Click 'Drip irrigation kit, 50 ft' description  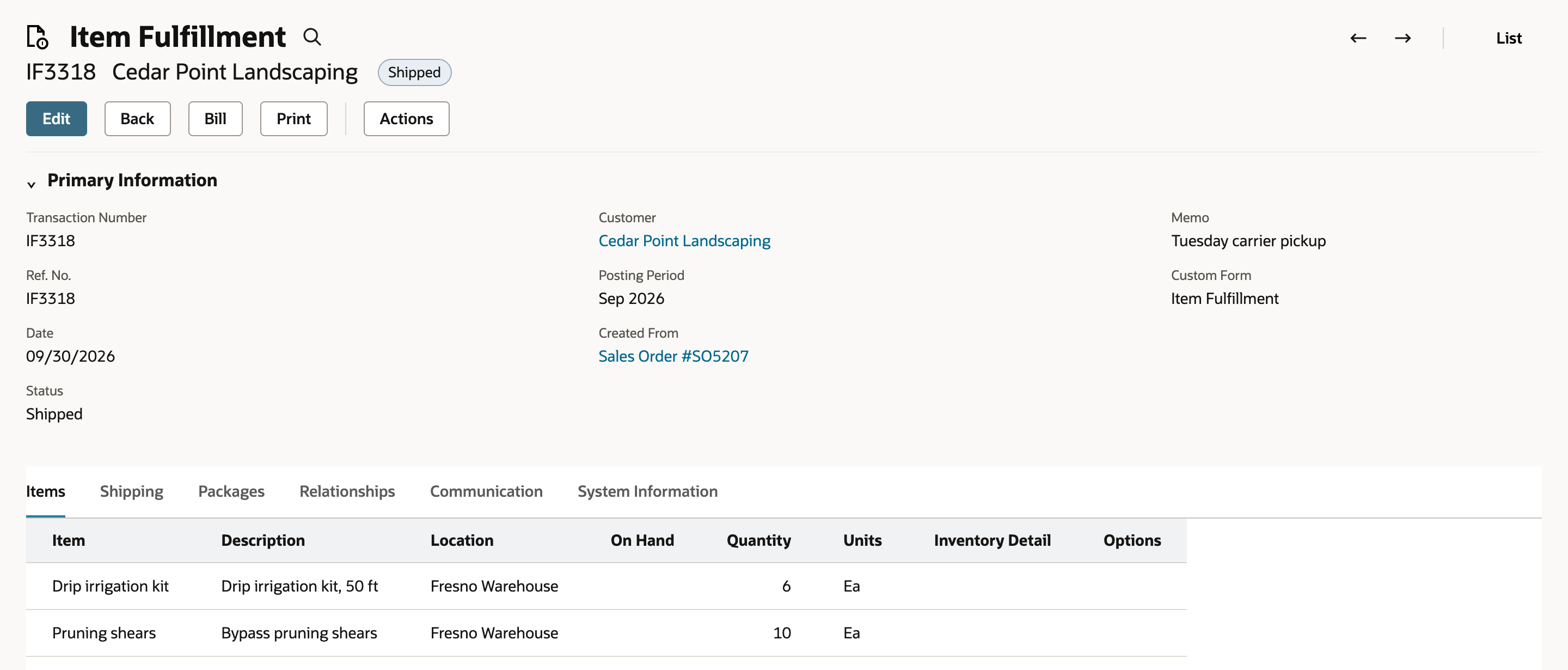click(299, 586)
